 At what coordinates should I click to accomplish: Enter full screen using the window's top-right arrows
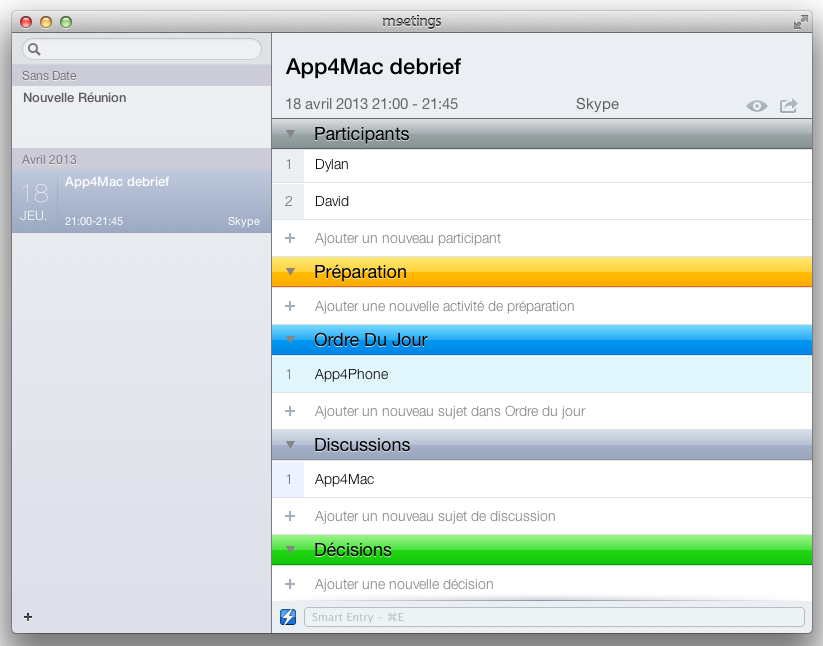(800, 21)
